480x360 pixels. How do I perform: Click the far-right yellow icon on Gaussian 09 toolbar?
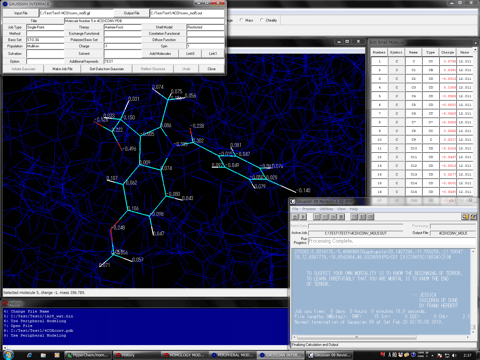pyautogui.click(x=473, y=217)
